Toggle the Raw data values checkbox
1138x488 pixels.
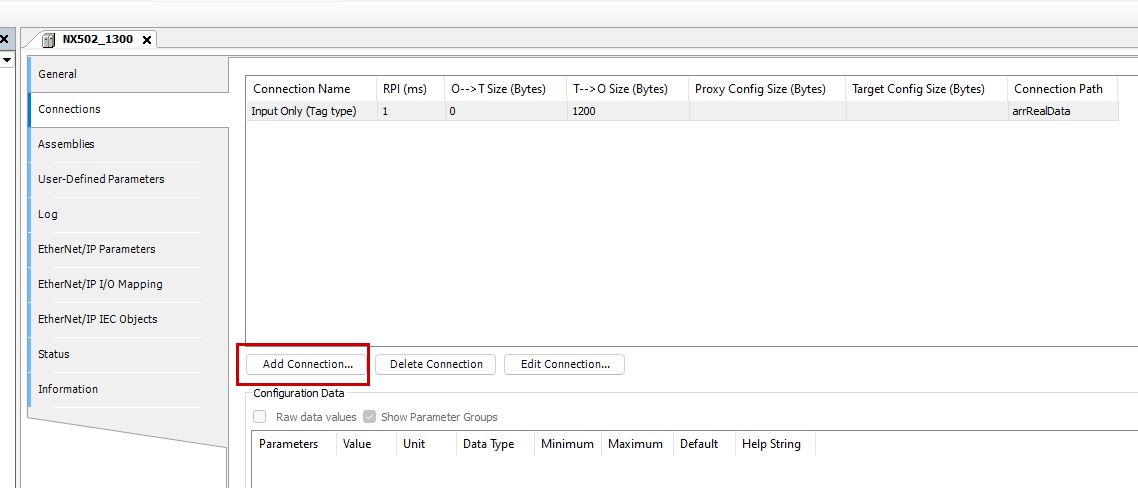[x=260, y=417]
